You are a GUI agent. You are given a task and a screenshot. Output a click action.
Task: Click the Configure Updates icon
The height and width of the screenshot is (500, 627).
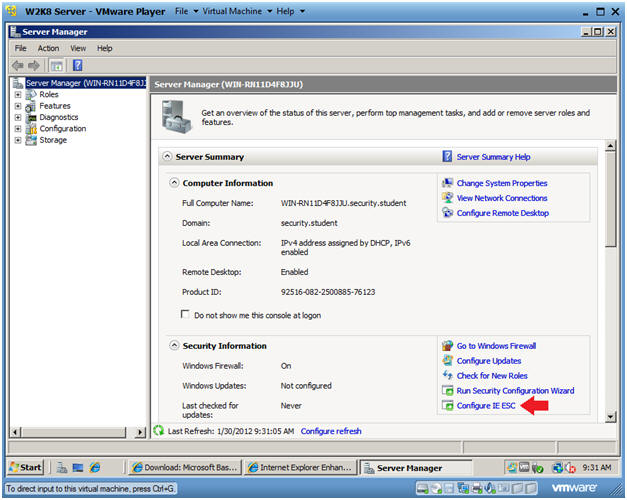447,360
